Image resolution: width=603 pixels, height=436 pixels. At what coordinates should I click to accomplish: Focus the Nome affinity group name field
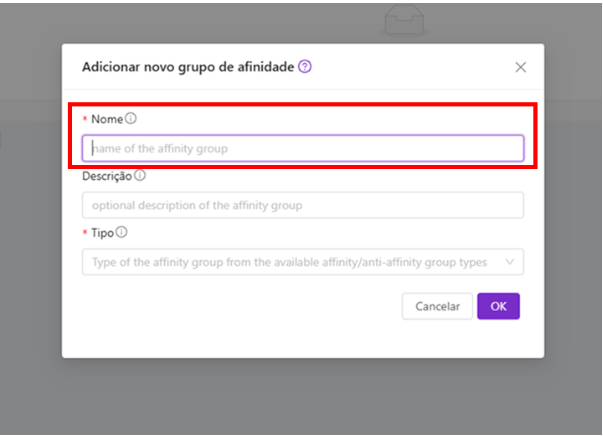pyautogui.click(x=303, y=148)
